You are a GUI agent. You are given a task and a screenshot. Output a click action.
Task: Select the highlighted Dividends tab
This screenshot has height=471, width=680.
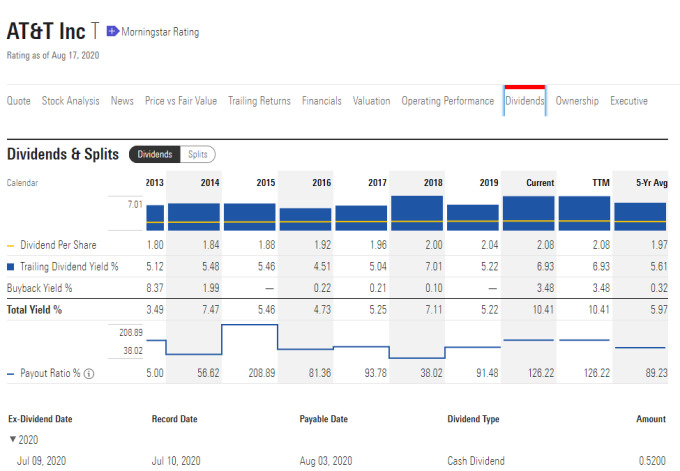coord(524,101)
